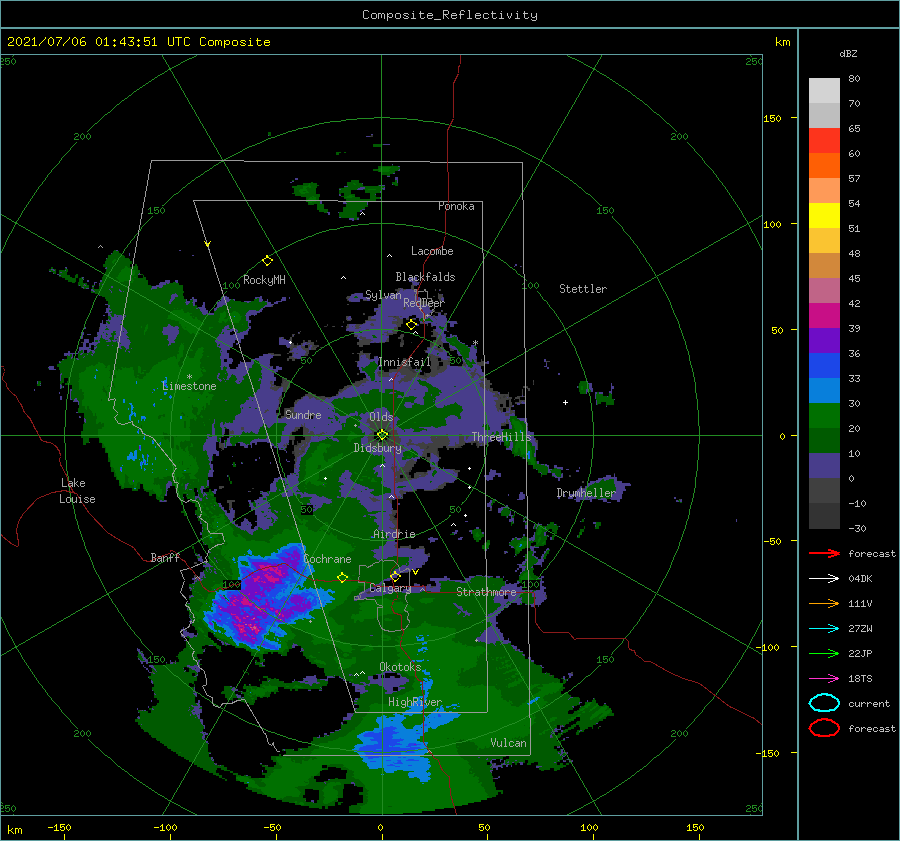
Task: Click the Lake Louise label
Action: coord(77,491)
